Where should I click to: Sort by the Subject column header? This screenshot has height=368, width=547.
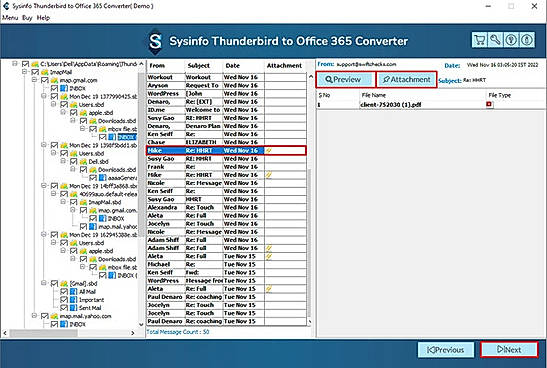tap(203, 66)
